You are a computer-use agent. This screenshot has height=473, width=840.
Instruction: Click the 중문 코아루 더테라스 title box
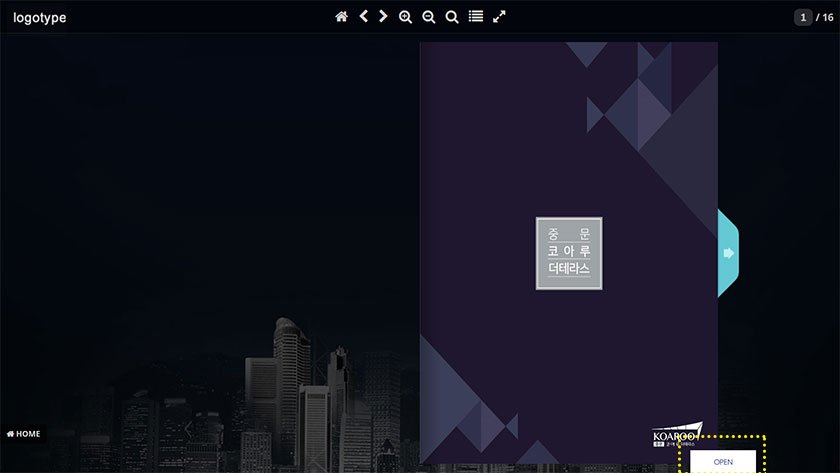(569, 253)
